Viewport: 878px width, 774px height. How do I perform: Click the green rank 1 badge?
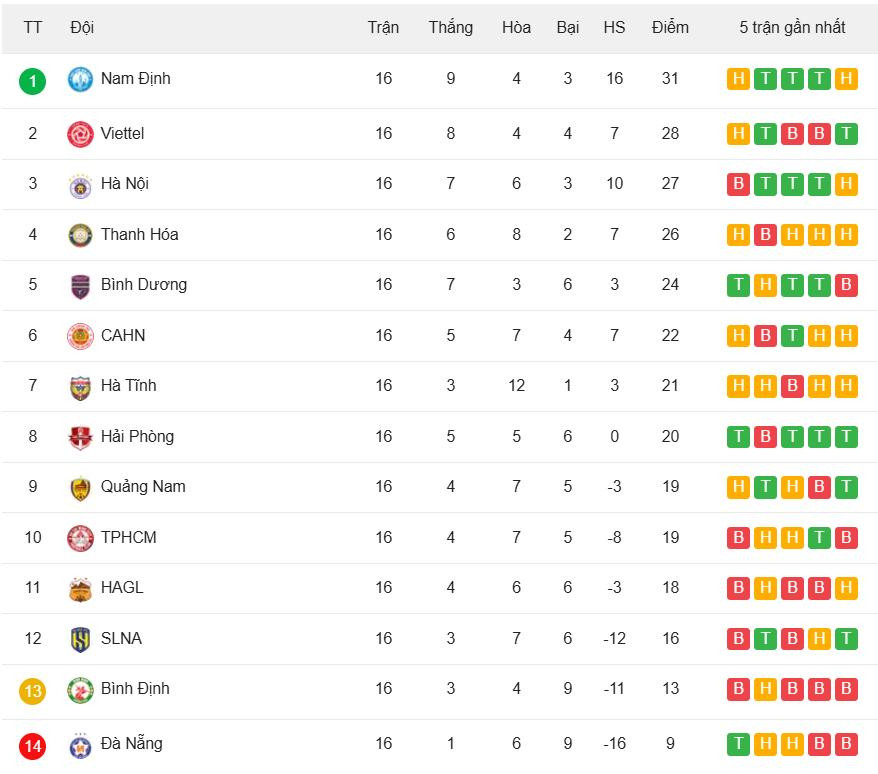(33, 80)
